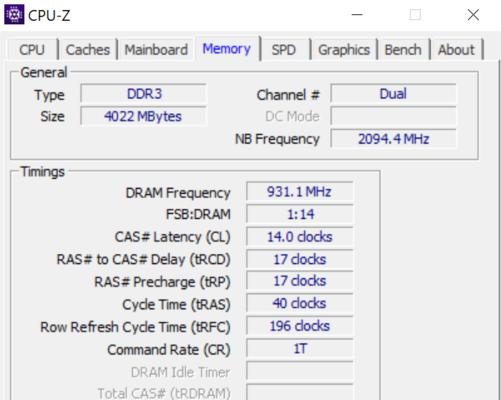This screenshot has height=400, width=501.
Task: Click the Command Rate (CR) label
Action: [169, 350]
